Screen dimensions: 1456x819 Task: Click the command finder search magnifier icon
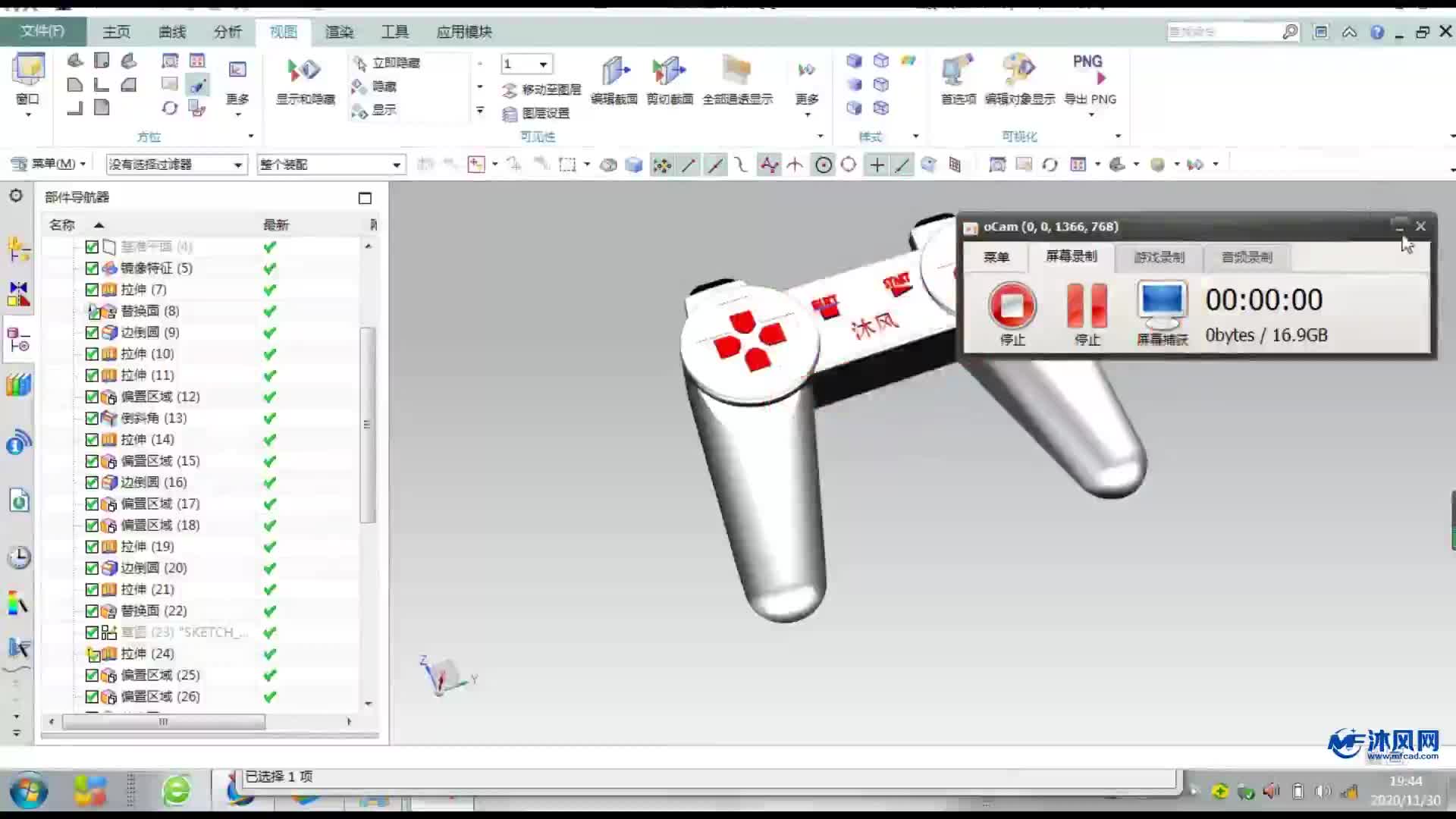tap(1290, 32)
